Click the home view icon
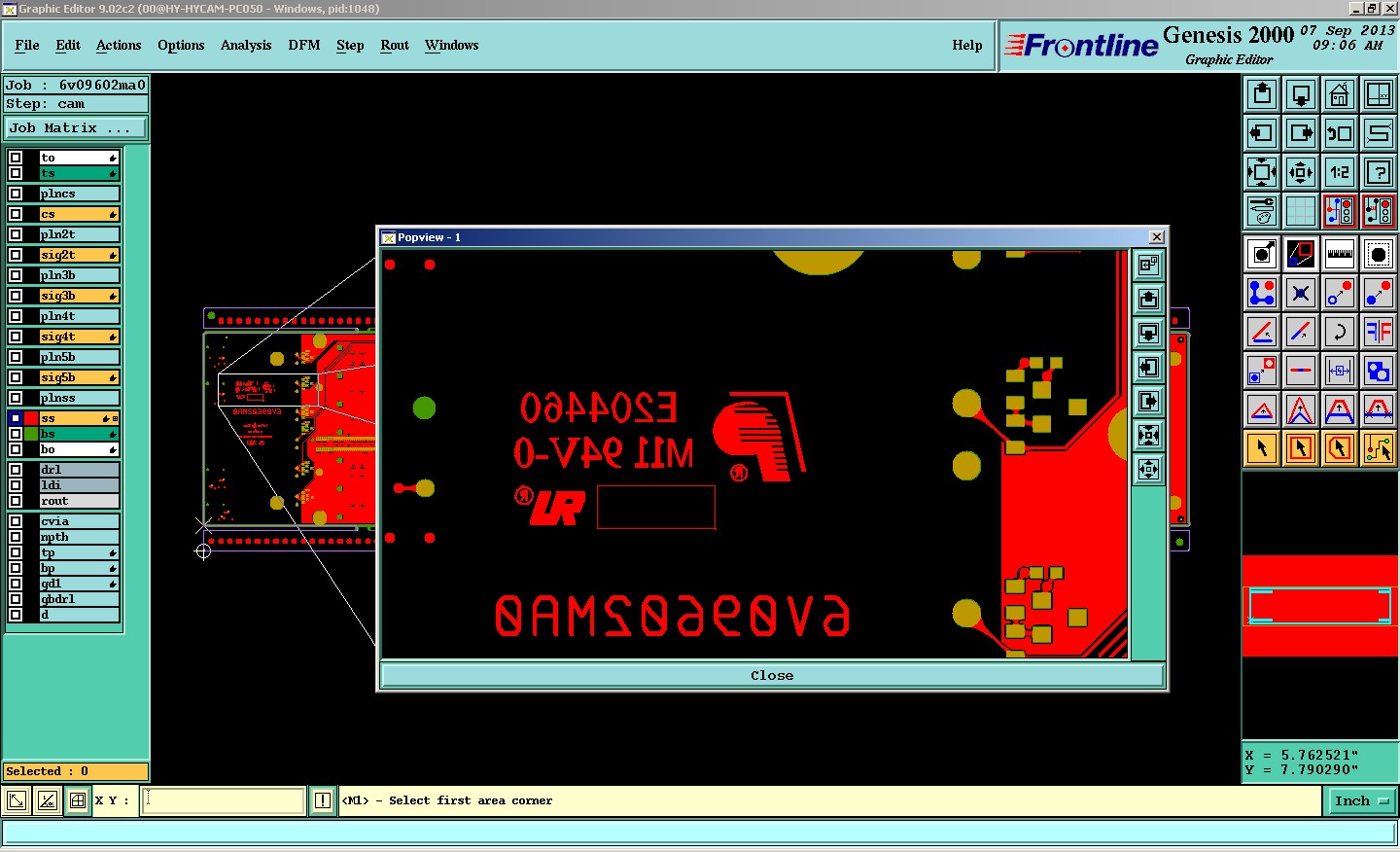The width and height of the screenshot is (1400, 852). click(1340, 94)
